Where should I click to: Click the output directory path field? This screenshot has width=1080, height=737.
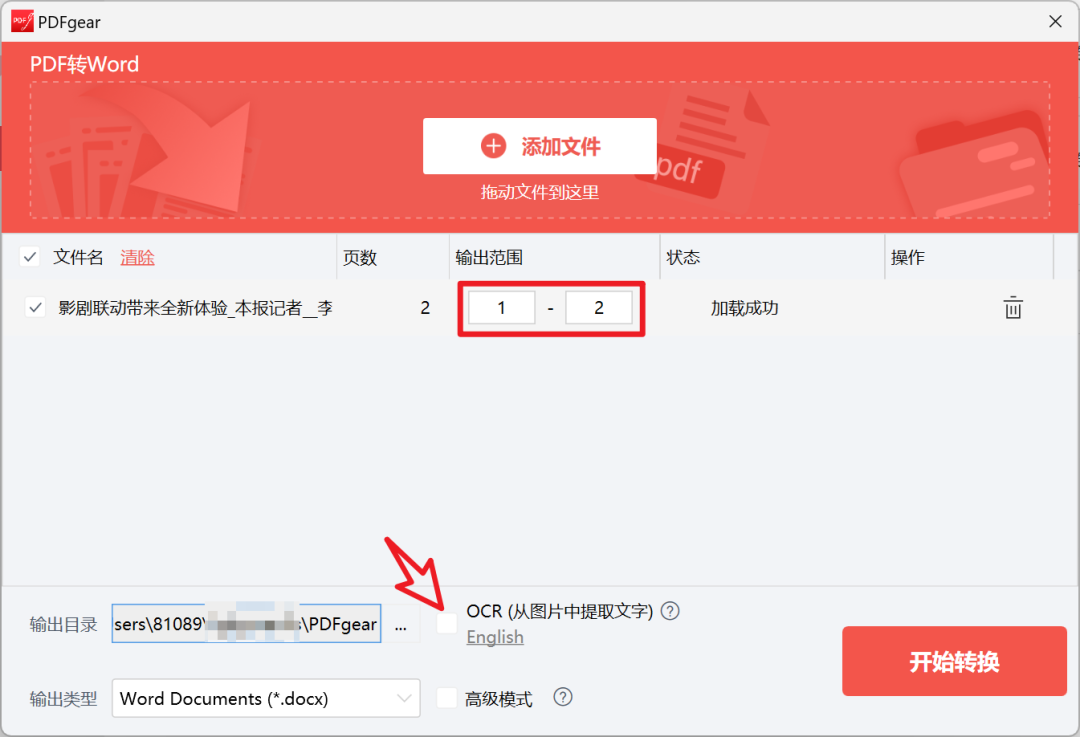click(247, 624)
